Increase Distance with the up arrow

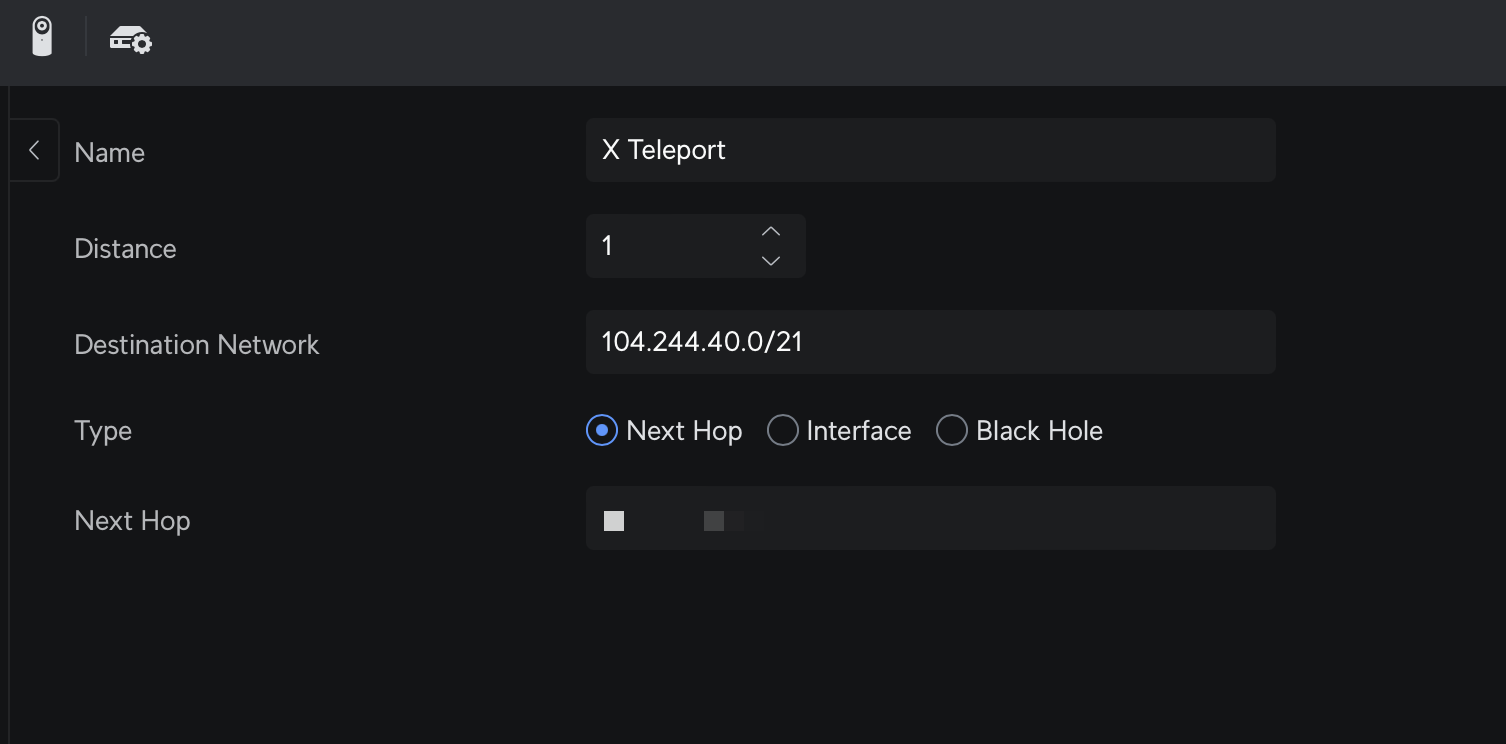pyautogui.click(x=770, y=232)
